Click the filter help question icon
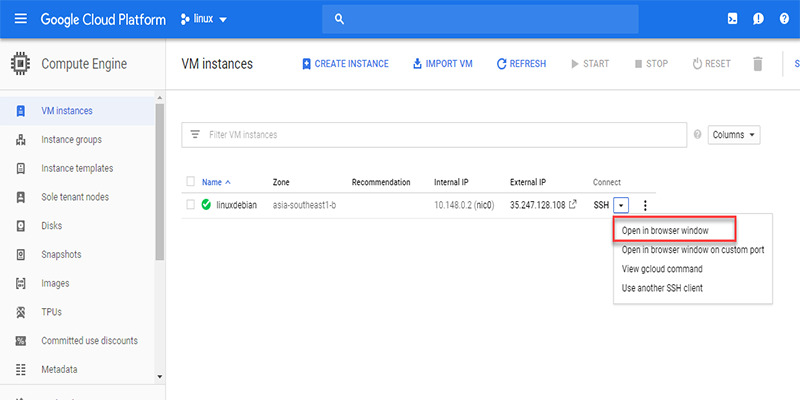 tap(697, 135)
